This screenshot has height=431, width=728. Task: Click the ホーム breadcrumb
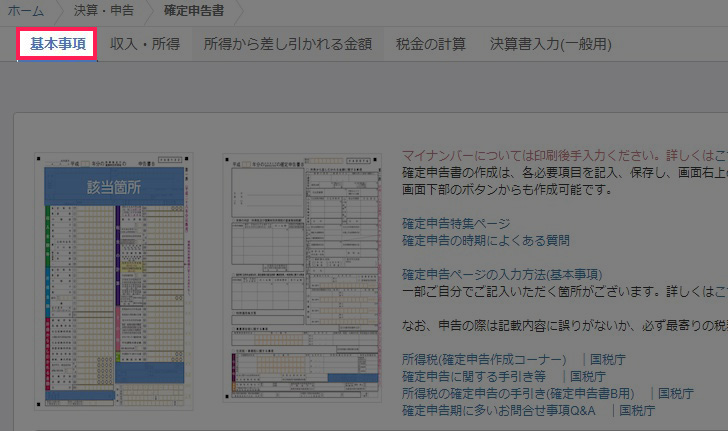click(26, 12)
